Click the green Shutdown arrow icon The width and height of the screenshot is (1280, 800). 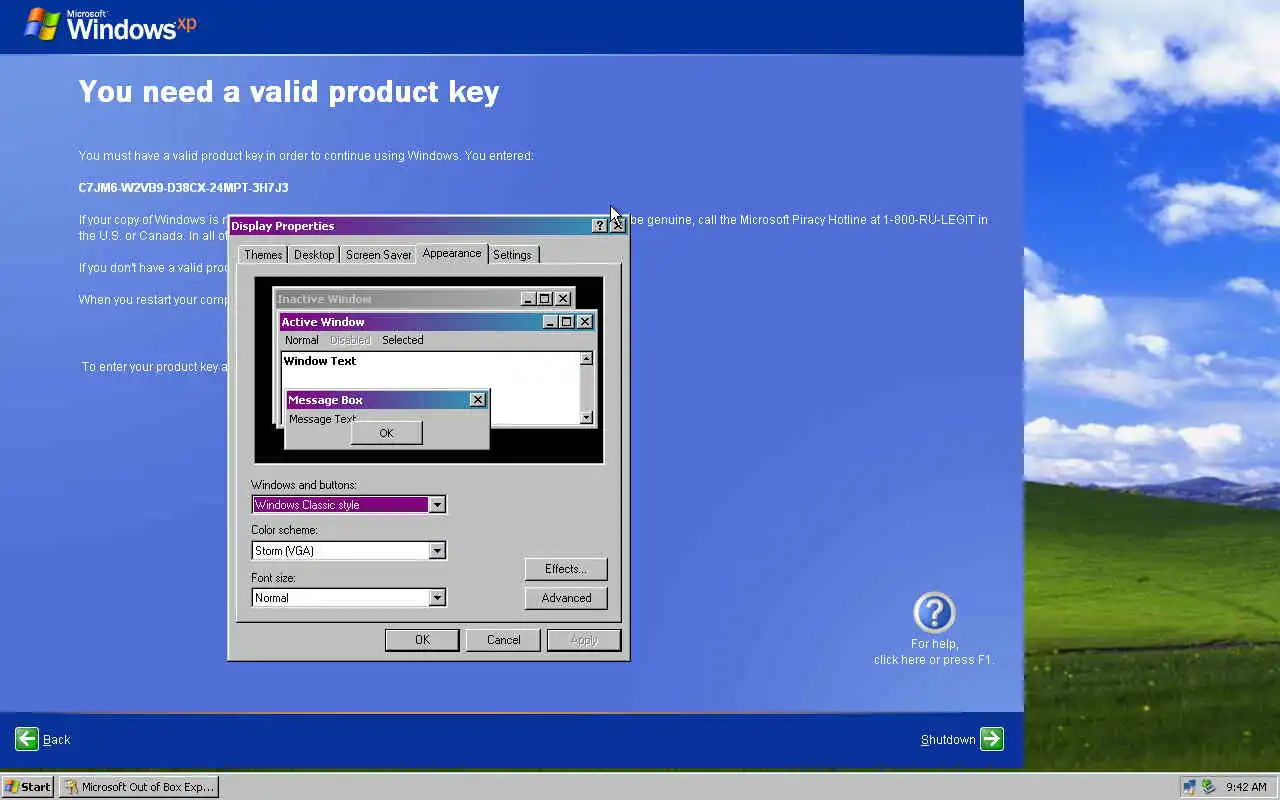pos(991,739)
